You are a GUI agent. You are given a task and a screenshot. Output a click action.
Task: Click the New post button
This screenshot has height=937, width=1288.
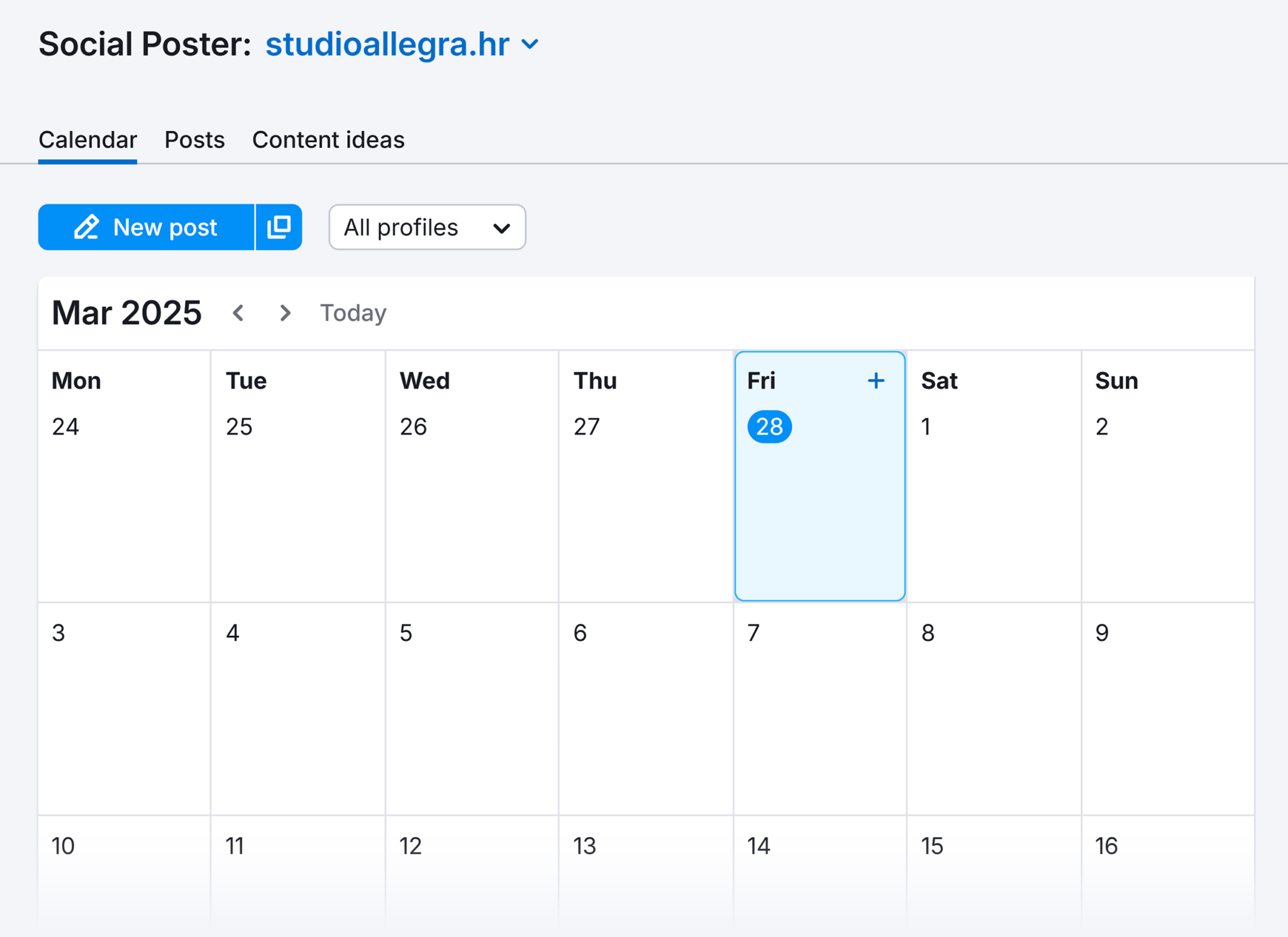click(x=147, y=227)
